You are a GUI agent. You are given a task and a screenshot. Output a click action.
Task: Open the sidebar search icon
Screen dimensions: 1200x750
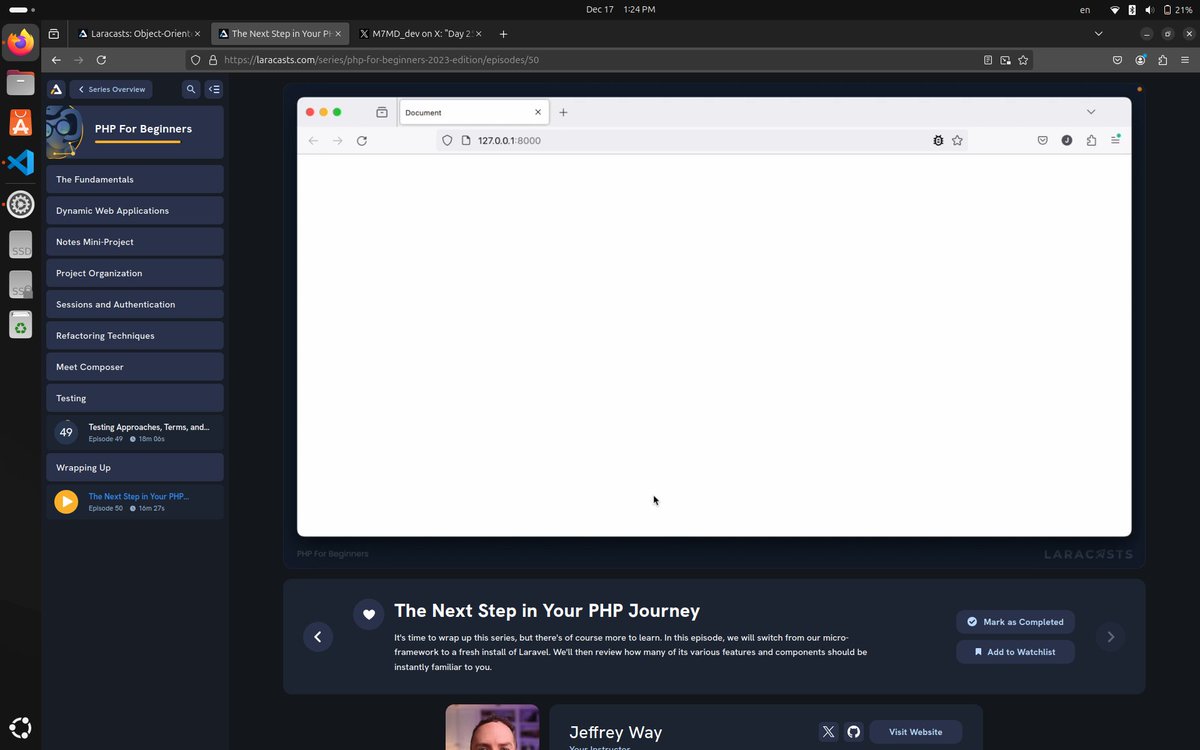coord(191,89)
